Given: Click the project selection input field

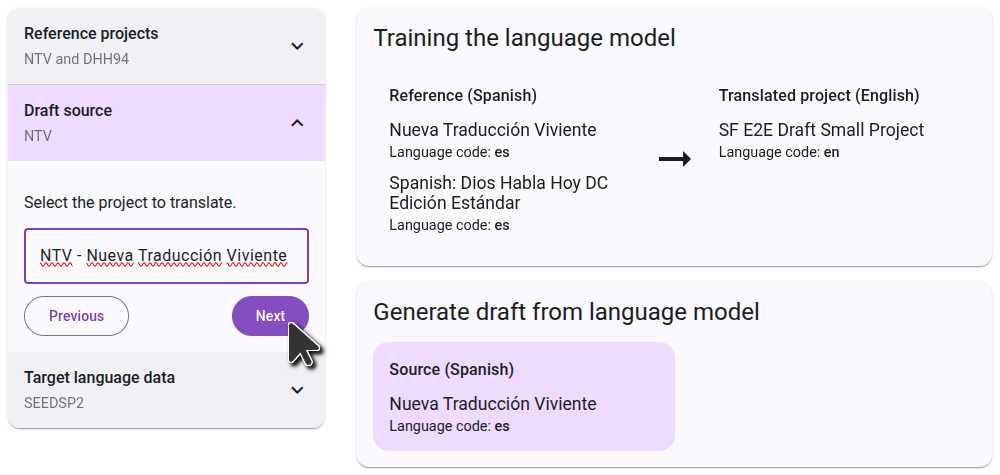Looking at the screenshot, I should coord(166,256).
